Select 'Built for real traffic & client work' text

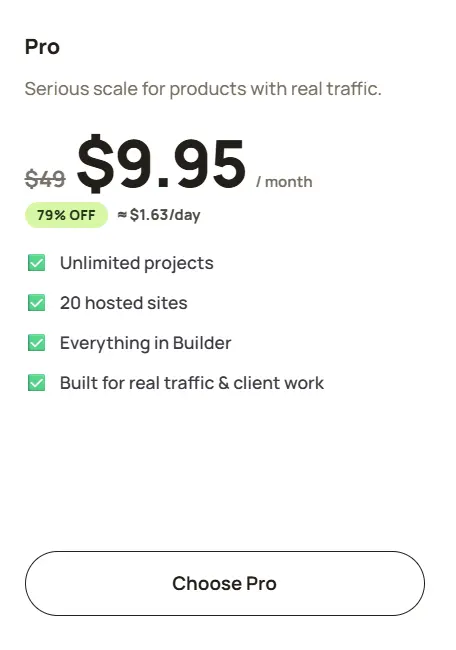[x=192, y=383]
